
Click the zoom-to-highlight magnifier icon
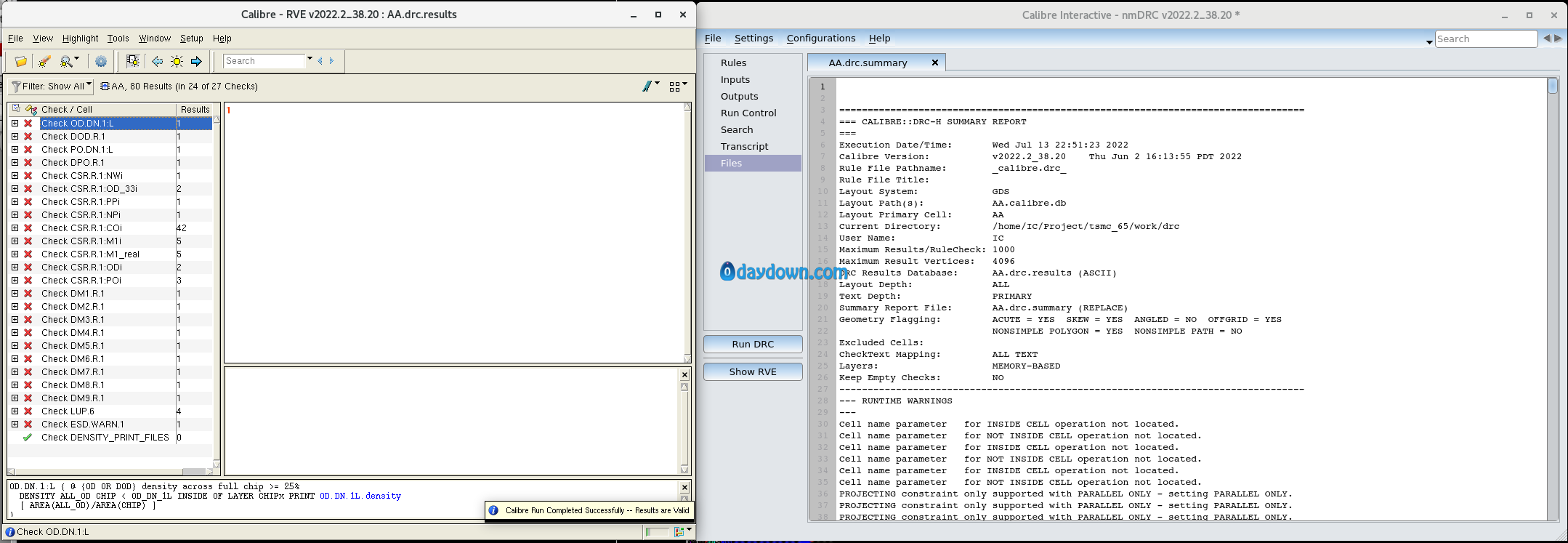point(66,62)
